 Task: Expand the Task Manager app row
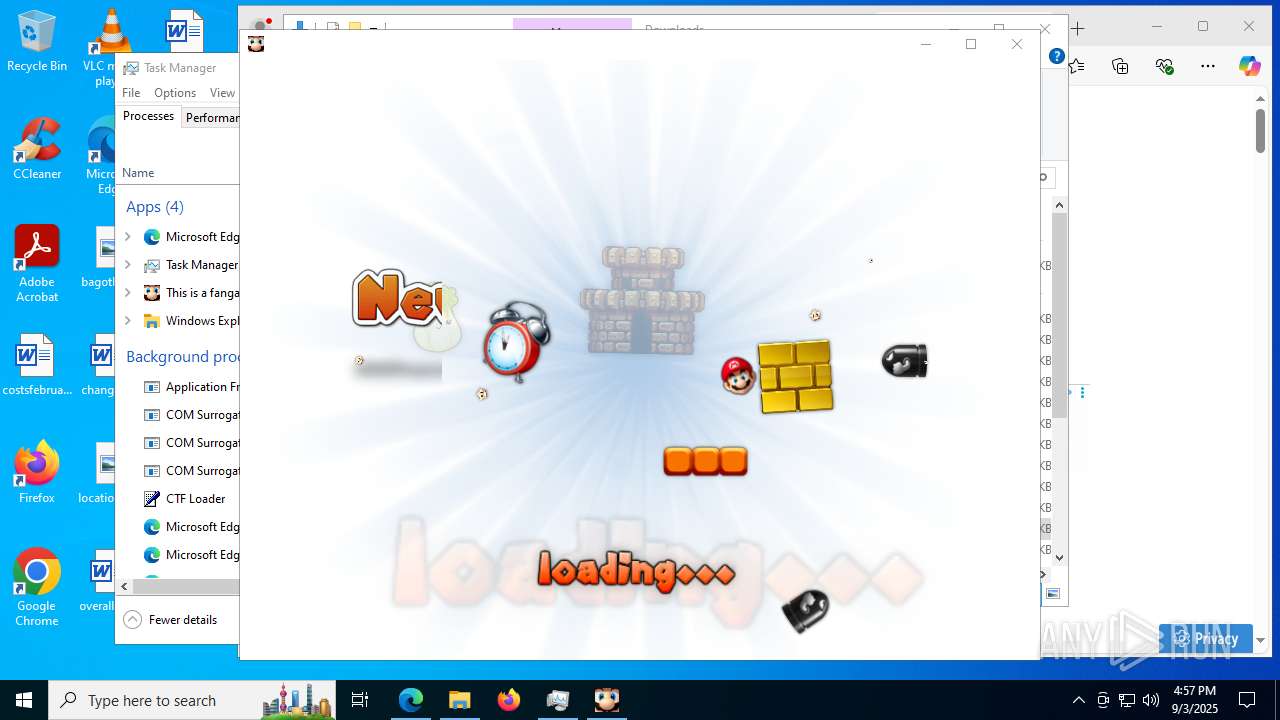pos(127,265)
